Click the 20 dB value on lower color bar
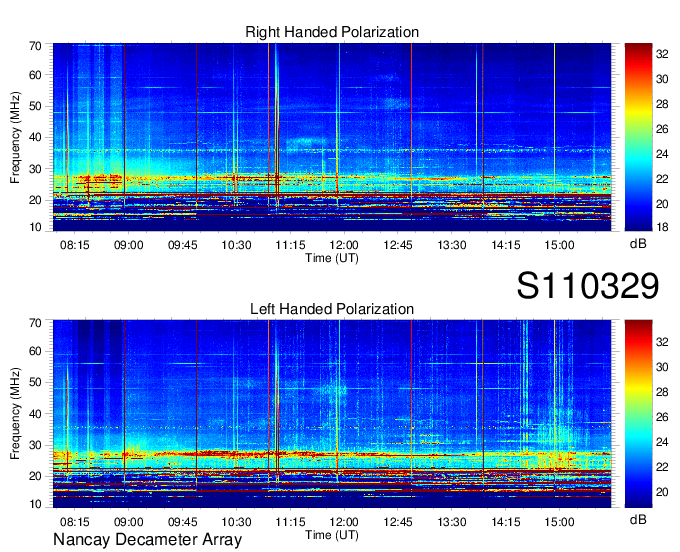This screenshot has width=680, height=552. click(662, 492)
